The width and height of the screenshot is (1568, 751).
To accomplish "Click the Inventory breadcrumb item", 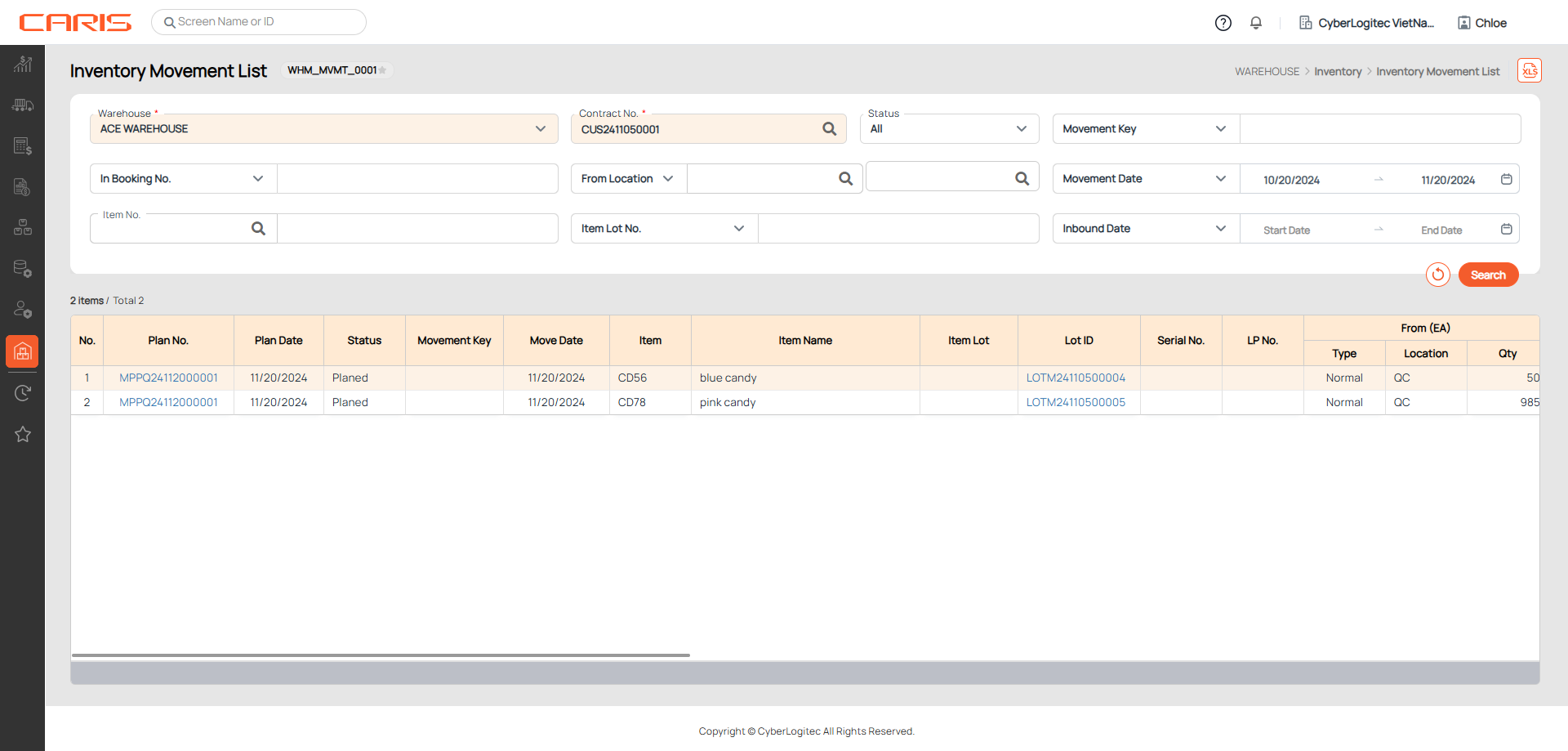I will coord(1337,72).
